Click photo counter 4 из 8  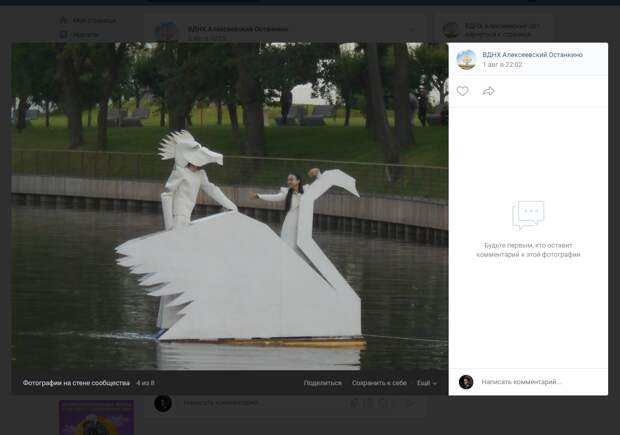pyautogui.click(x=145, y=383)
